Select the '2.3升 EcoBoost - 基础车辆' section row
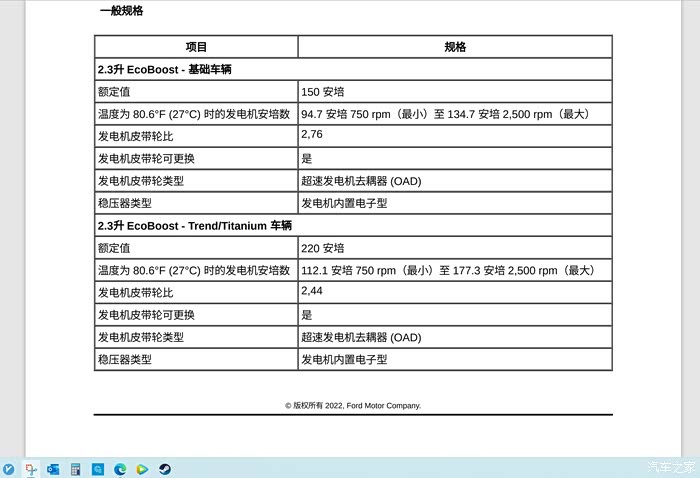The width and height of the screenshot is (700, 478). point(353,69)
